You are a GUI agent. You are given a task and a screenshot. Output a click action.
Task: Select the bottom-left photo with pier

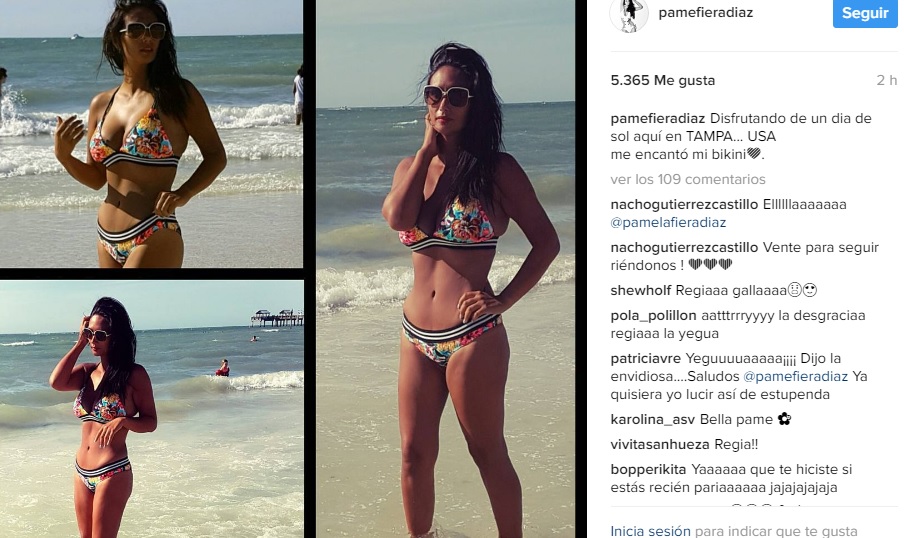(x=152, y=409)
